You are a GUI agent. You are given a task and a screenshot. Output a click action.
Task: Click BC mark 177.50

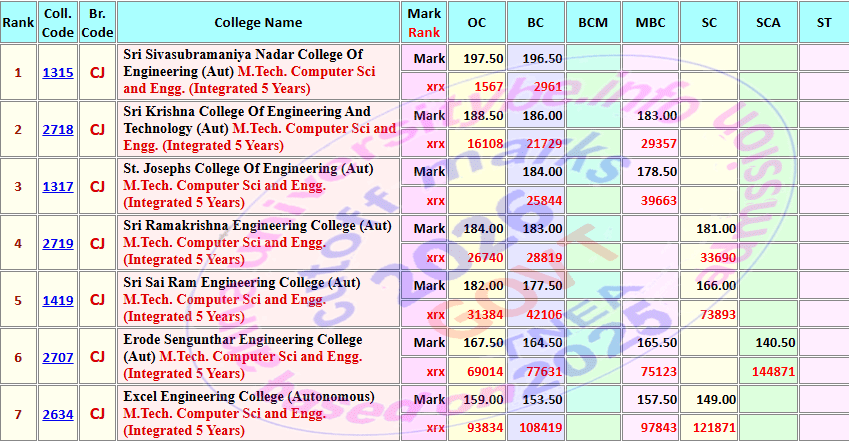[542, 285]
